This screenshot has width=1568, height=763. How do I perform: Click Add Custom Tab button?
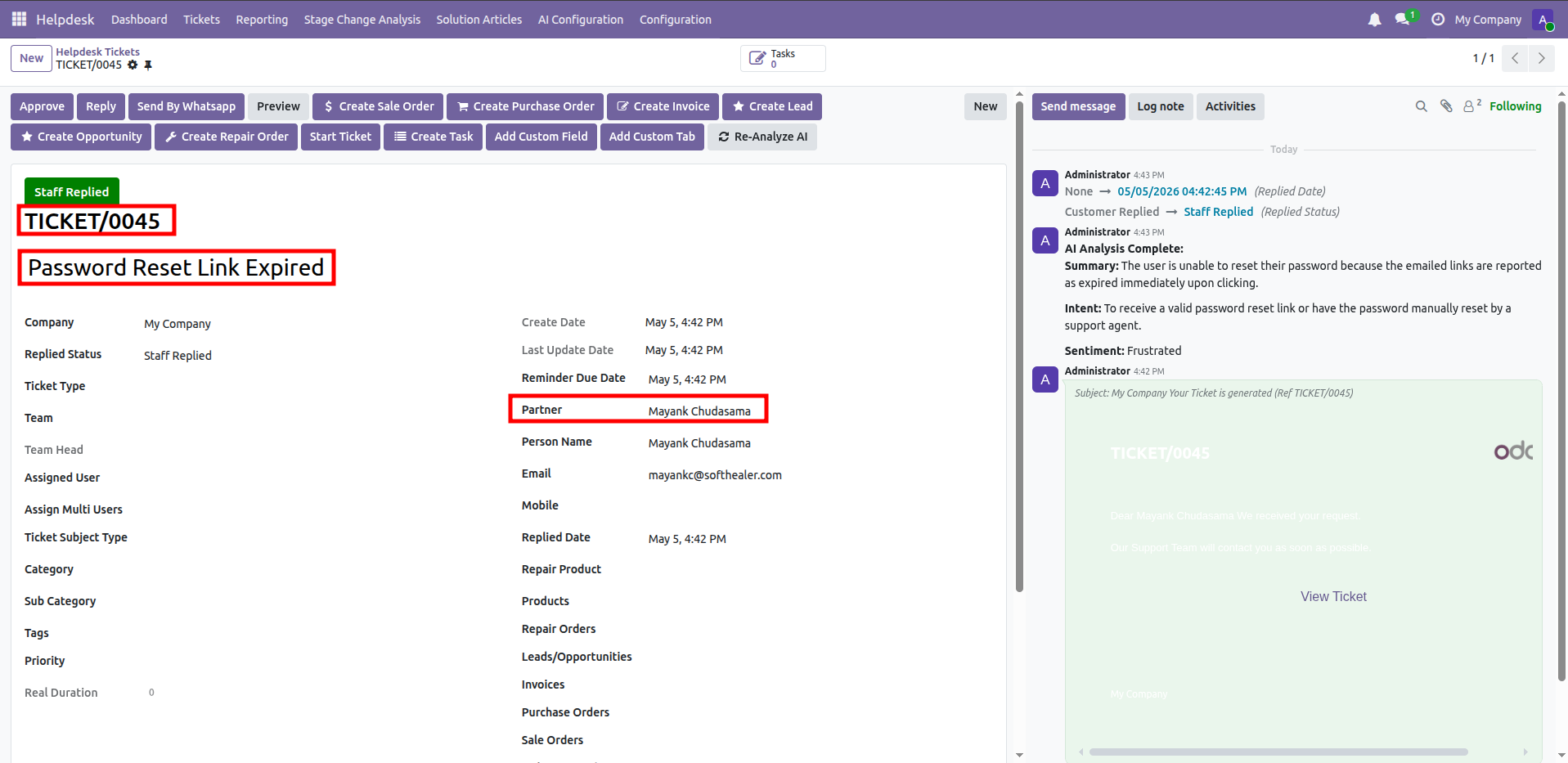[652, 137]
